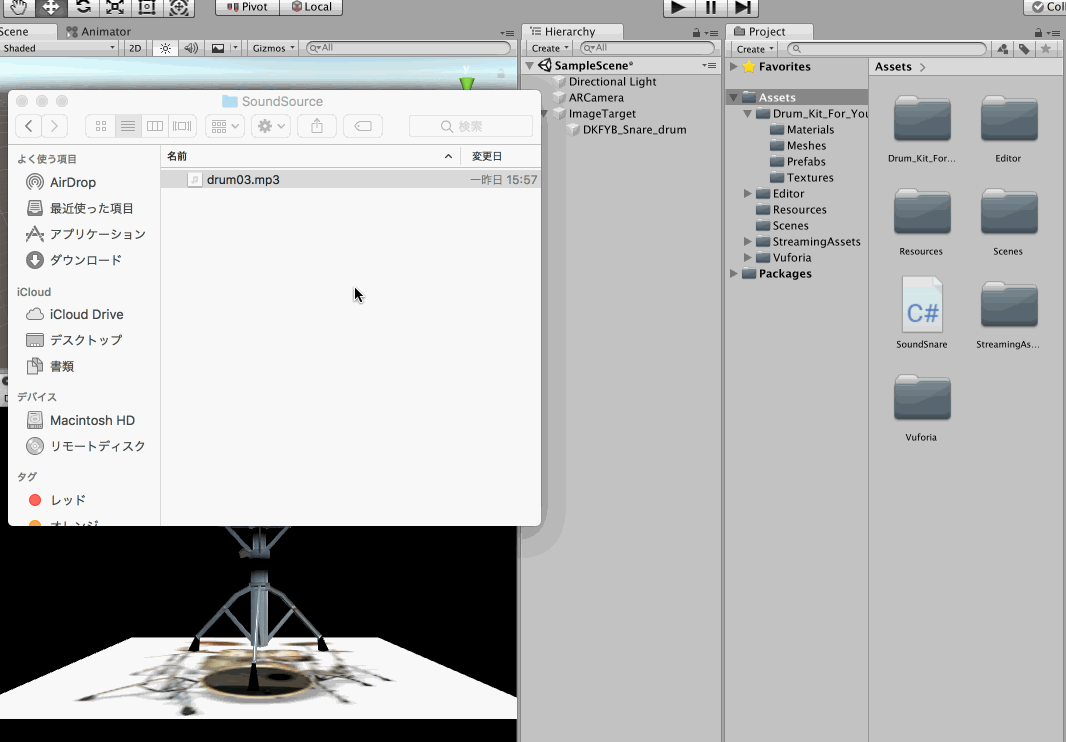Click search by label tag icon
The height and width of the screenshot is (742, 1066).
point(1024,48)
